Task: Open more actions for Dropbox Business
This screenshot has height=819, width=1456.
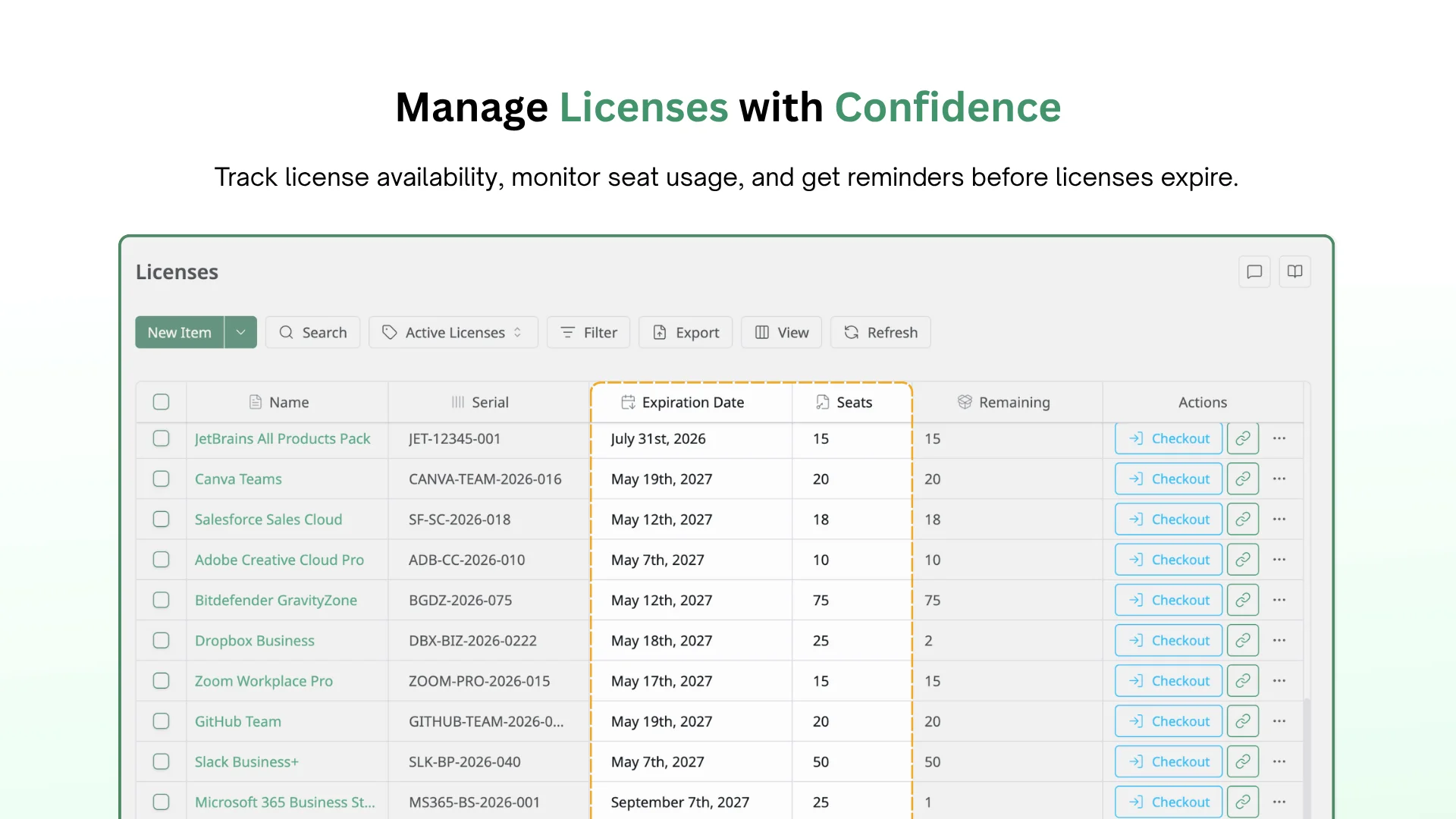Action: click(1279, 641)
